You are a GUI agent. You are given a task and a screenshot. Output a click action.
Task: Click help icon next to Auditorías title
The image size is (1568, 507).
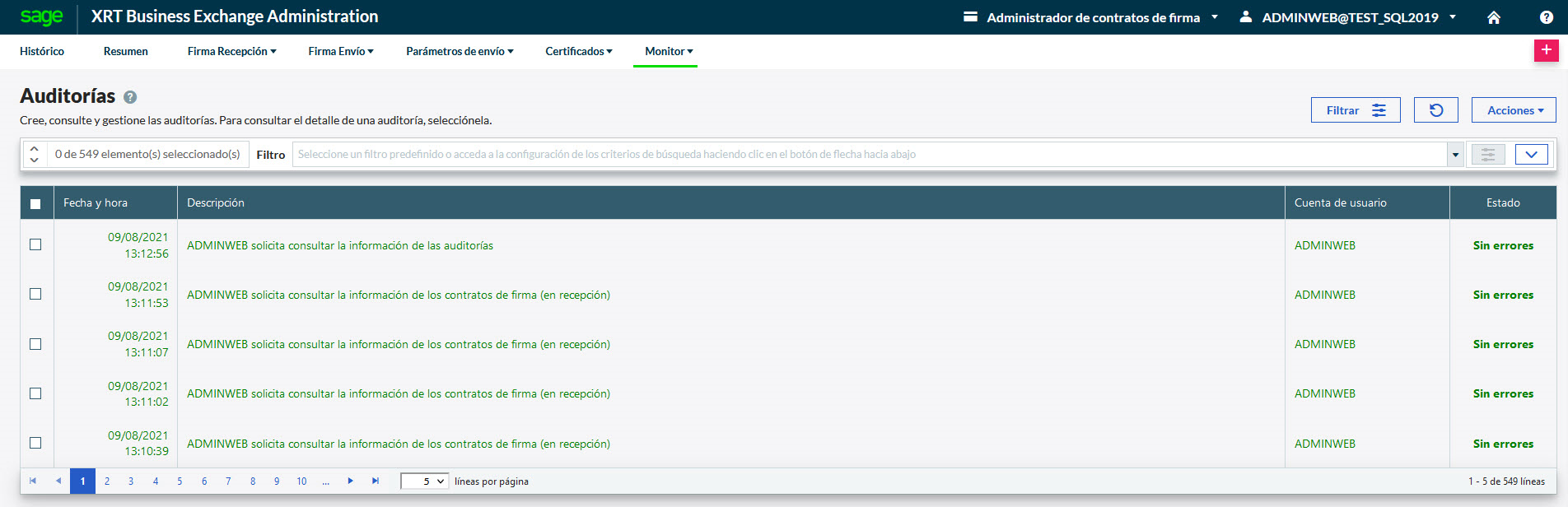point(130,97)
